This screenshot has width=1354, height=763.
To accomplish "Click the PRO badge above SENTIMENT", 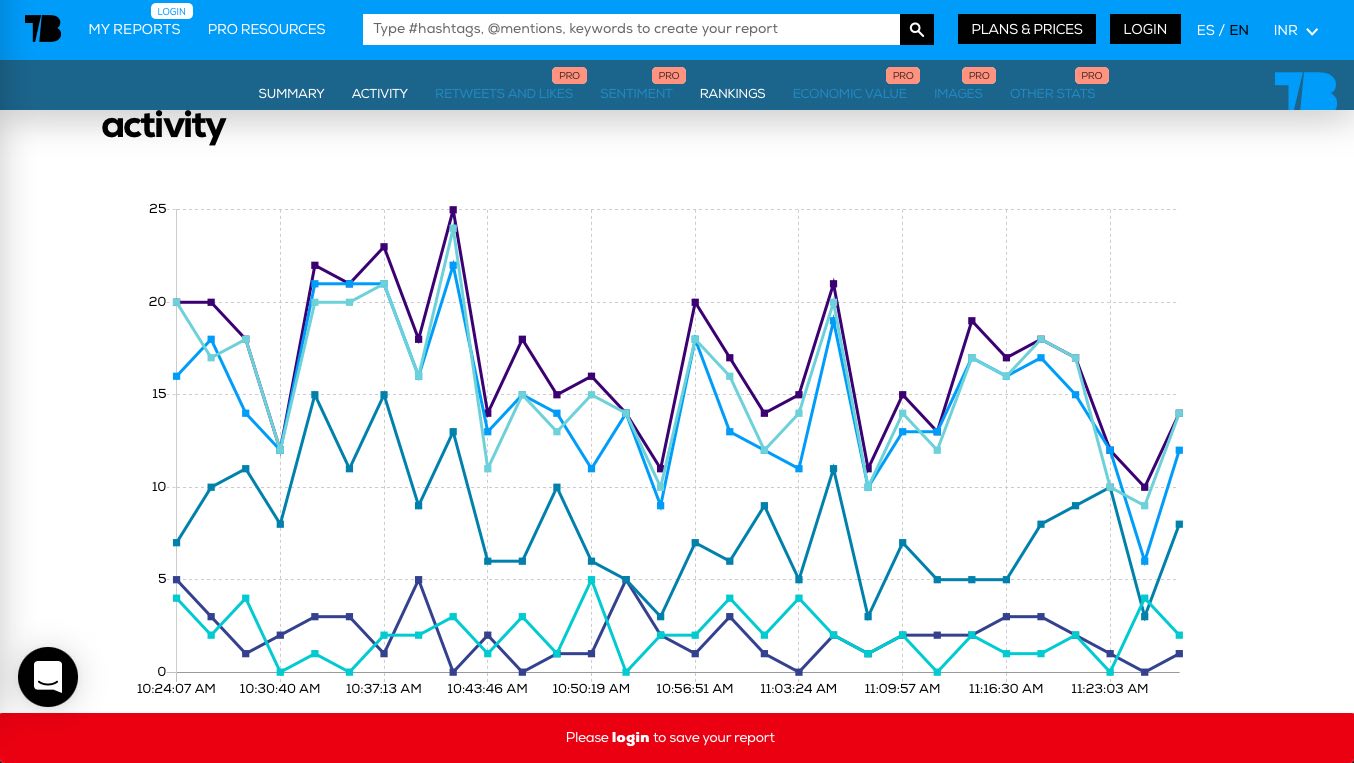I will (669, 75).
